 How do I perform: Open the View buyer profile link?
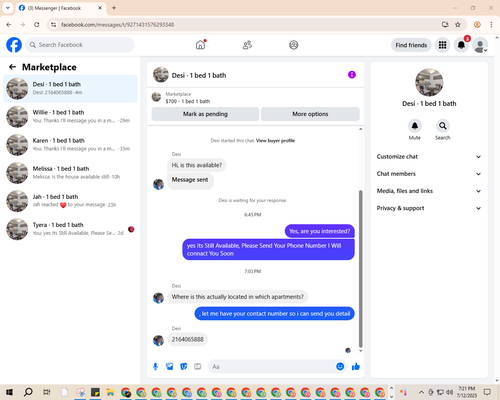coord(275,141)
